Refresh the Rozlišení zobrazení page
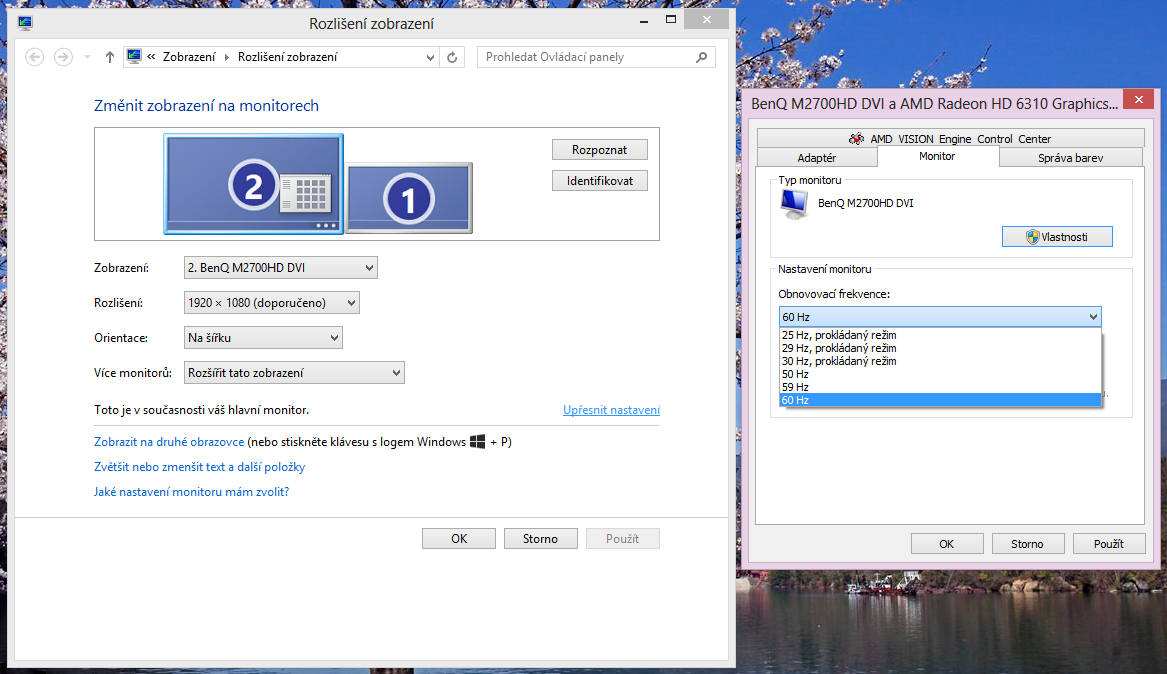The image size is (1167, 674). 453,57
